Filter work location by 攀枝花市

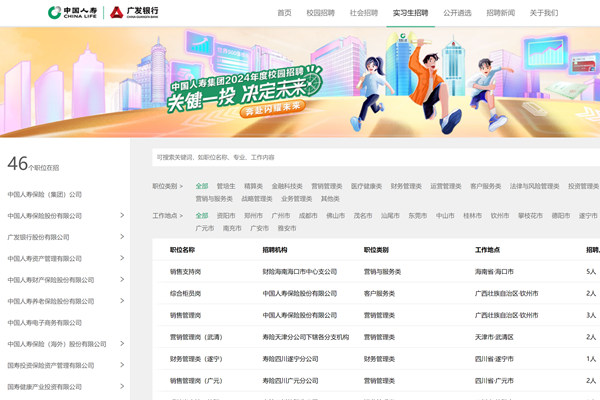[530, 216]
